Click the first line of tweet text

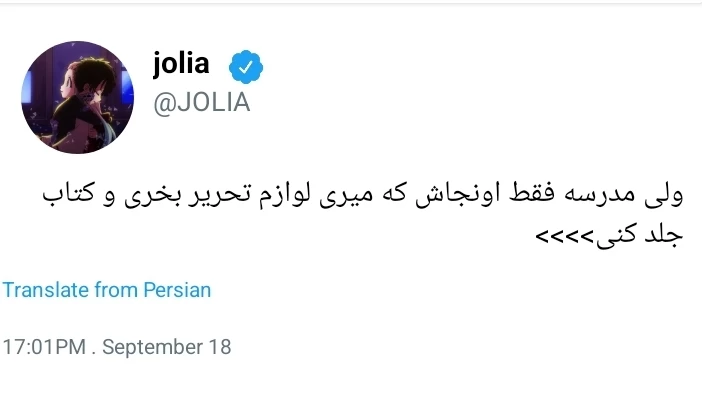[x=359, y=194]
